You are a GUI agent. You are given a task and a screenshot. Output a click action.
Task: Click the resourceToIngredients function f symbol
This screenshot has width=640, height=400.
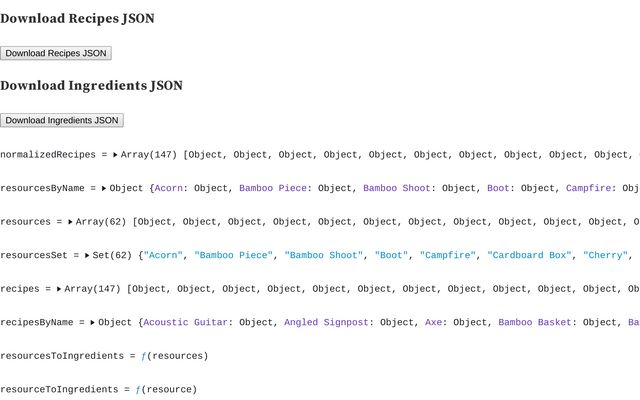138,389
